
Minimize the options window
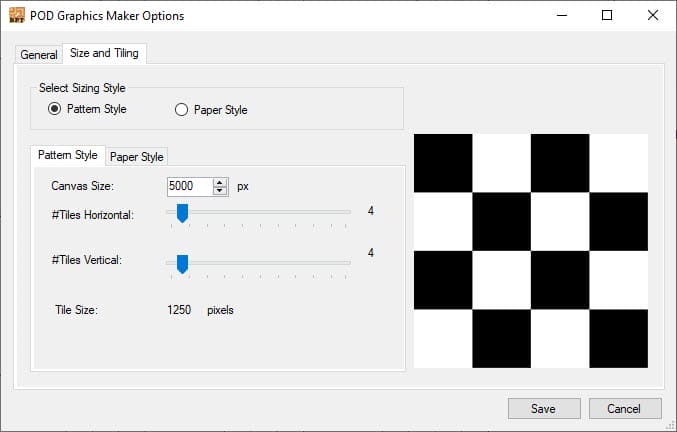pos(560,16)
